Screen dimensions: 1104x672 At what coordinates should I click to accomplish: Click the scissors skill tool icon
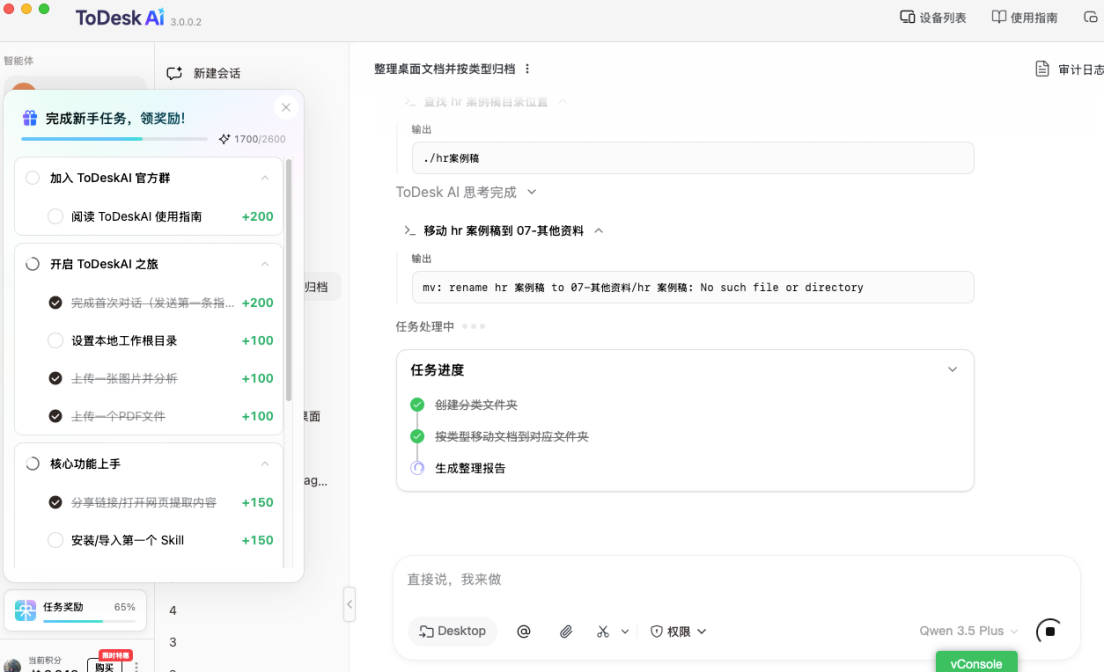603,631
